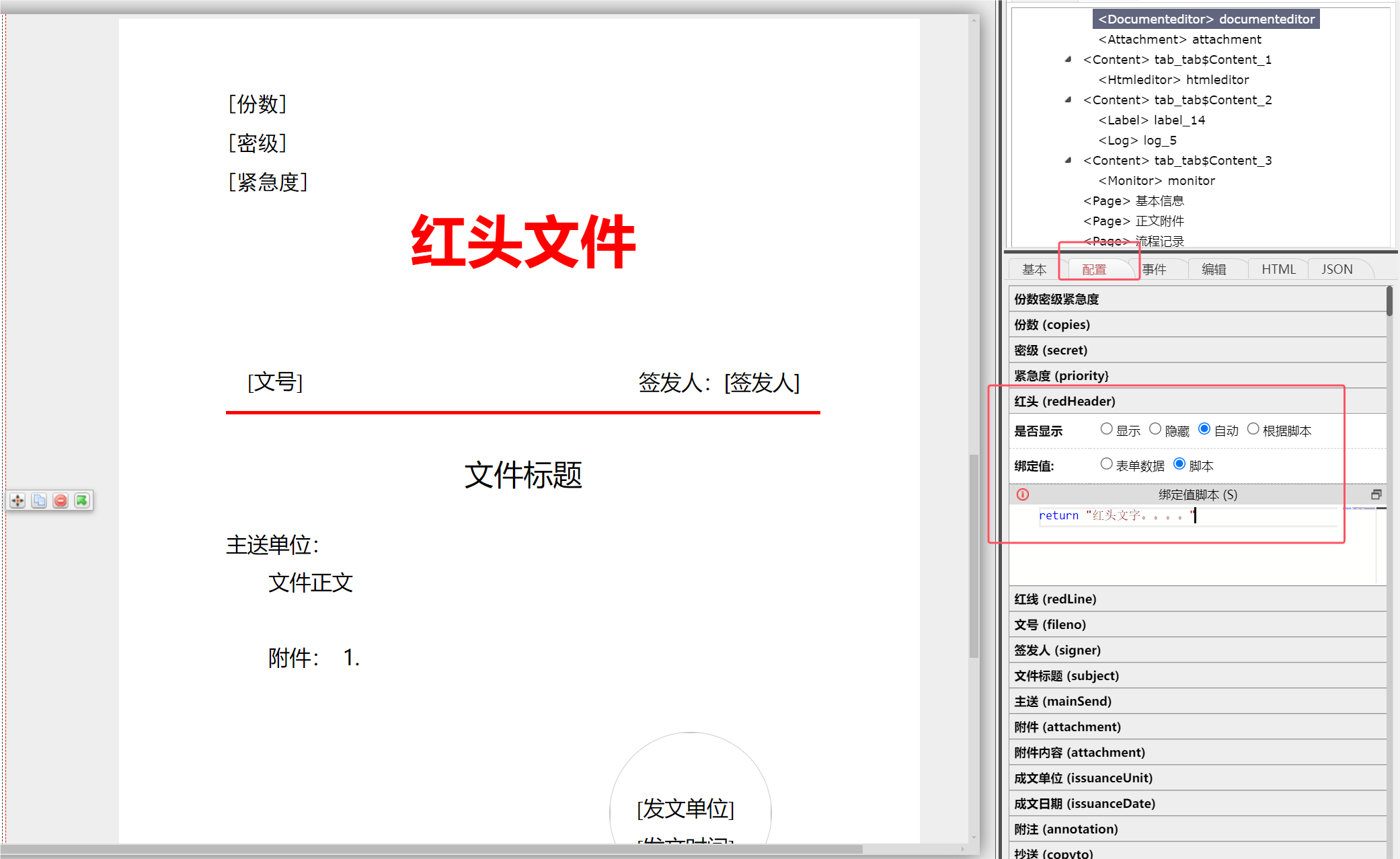Image resolution: width=1400 pixels, height=859 pixels.
Task: Click the red info icon beside 绑定值脚本
Action: 1023,494
